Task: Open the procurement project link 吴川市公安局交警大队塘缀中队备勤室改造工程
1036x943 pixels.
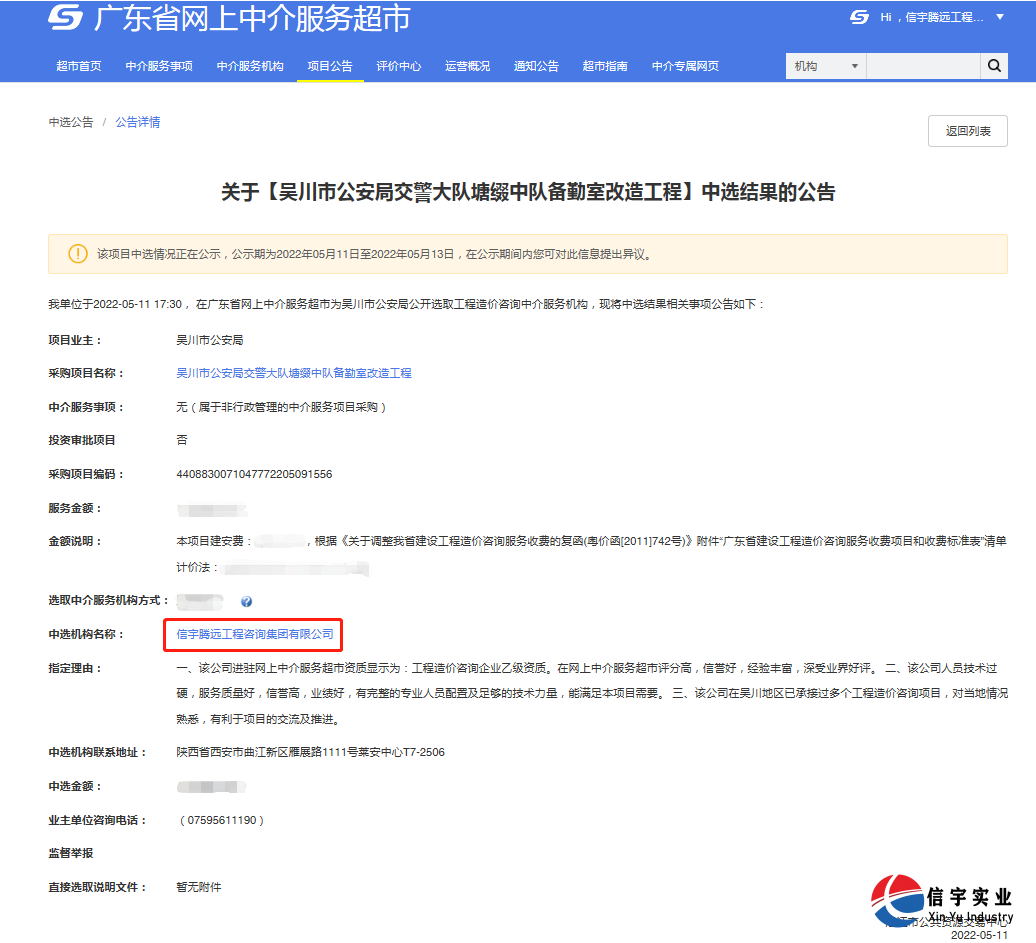Action: (295, 372)
